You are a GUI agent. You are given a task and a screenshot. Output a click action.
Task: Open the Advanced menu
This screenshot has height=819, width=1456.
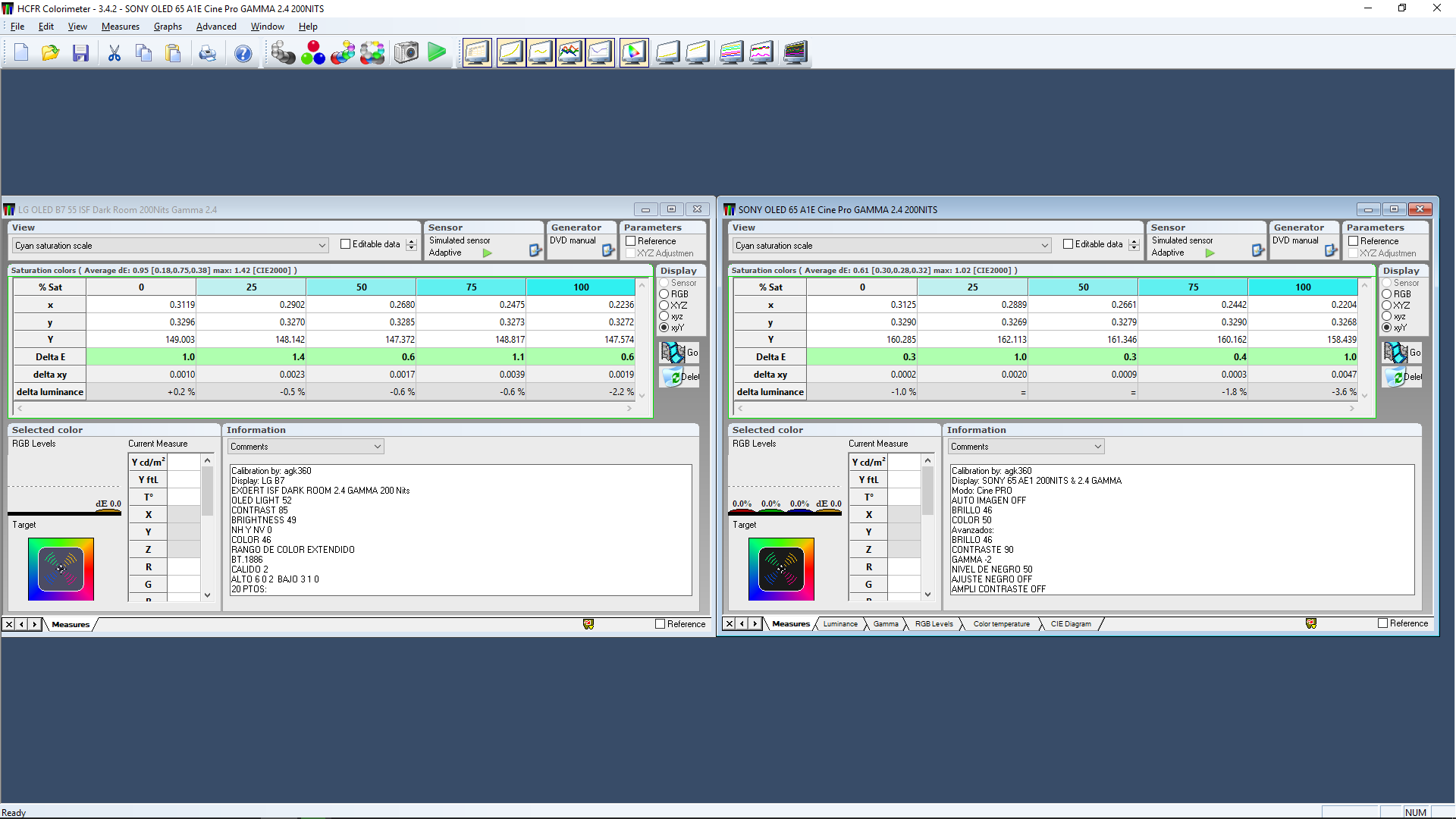[x=216, y=27]
